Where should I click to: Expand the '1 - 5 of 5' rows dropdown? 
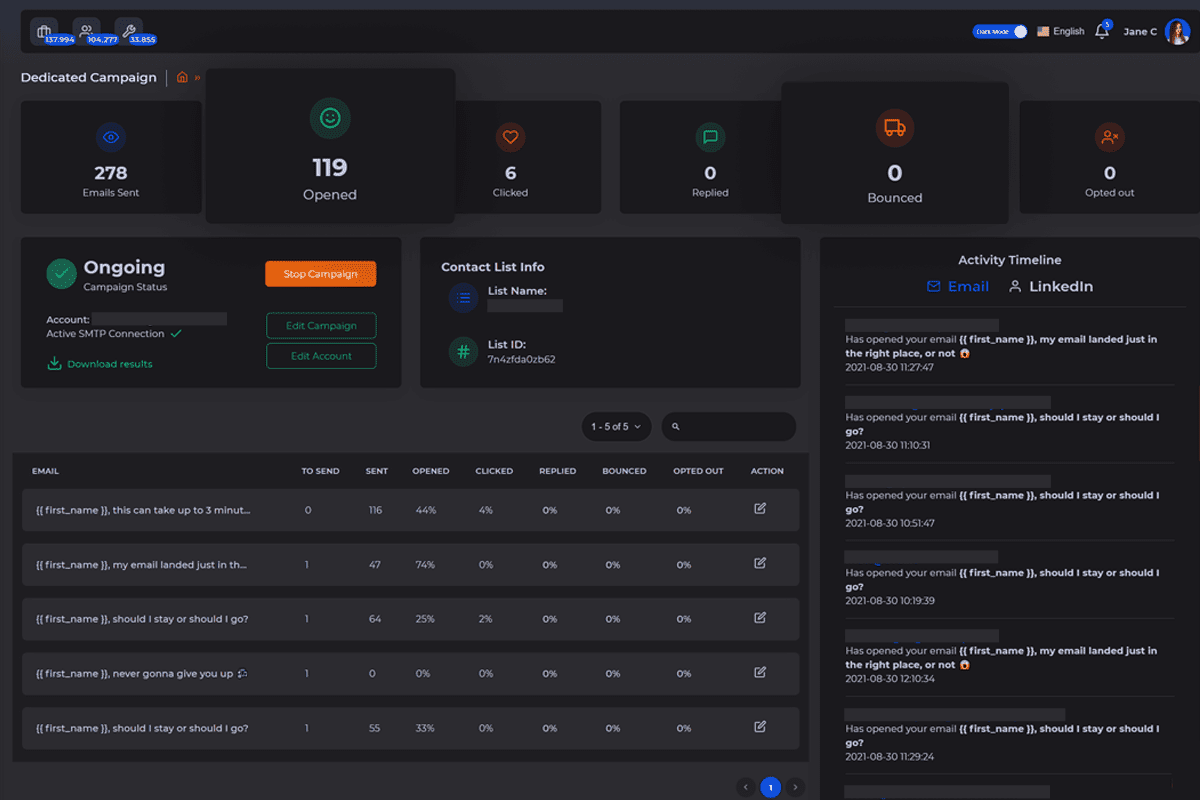click(x=616, y=427)
